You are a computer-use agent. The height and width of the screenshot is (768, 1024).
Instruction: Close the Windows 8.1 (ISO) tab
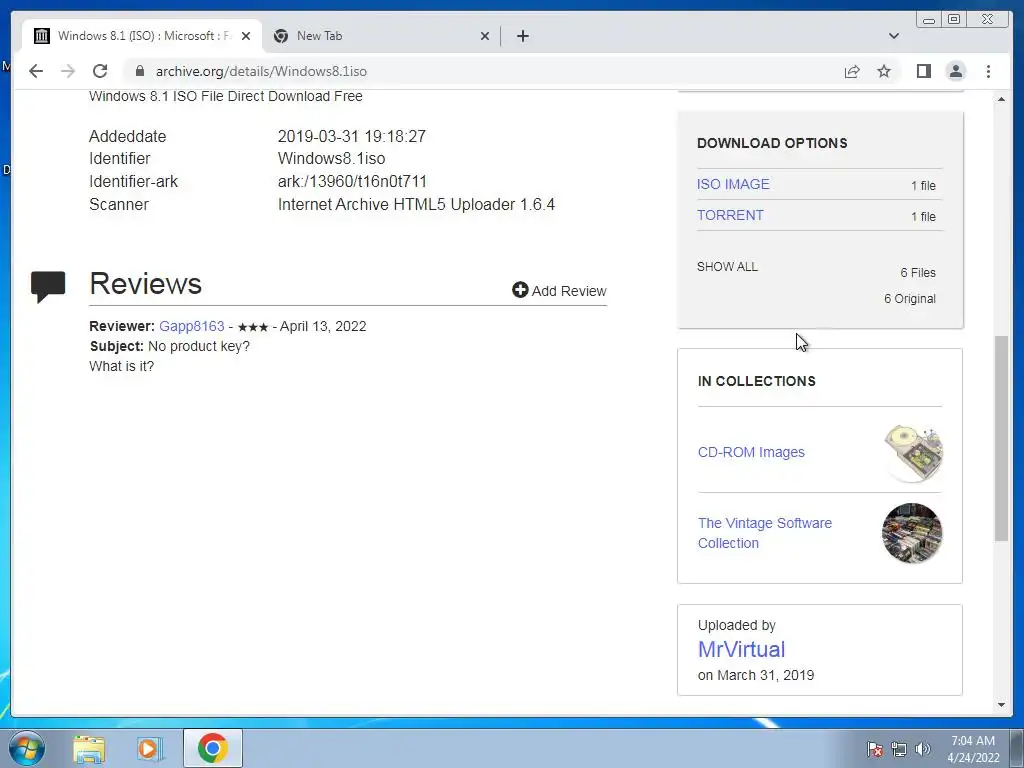tap(246, 36)
